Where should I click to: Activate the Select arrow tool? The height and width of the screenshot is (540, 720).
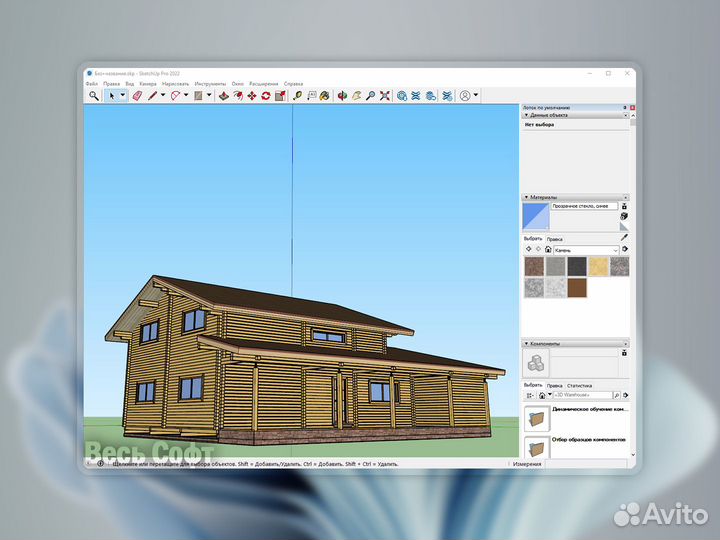click(x=112, y=96)
